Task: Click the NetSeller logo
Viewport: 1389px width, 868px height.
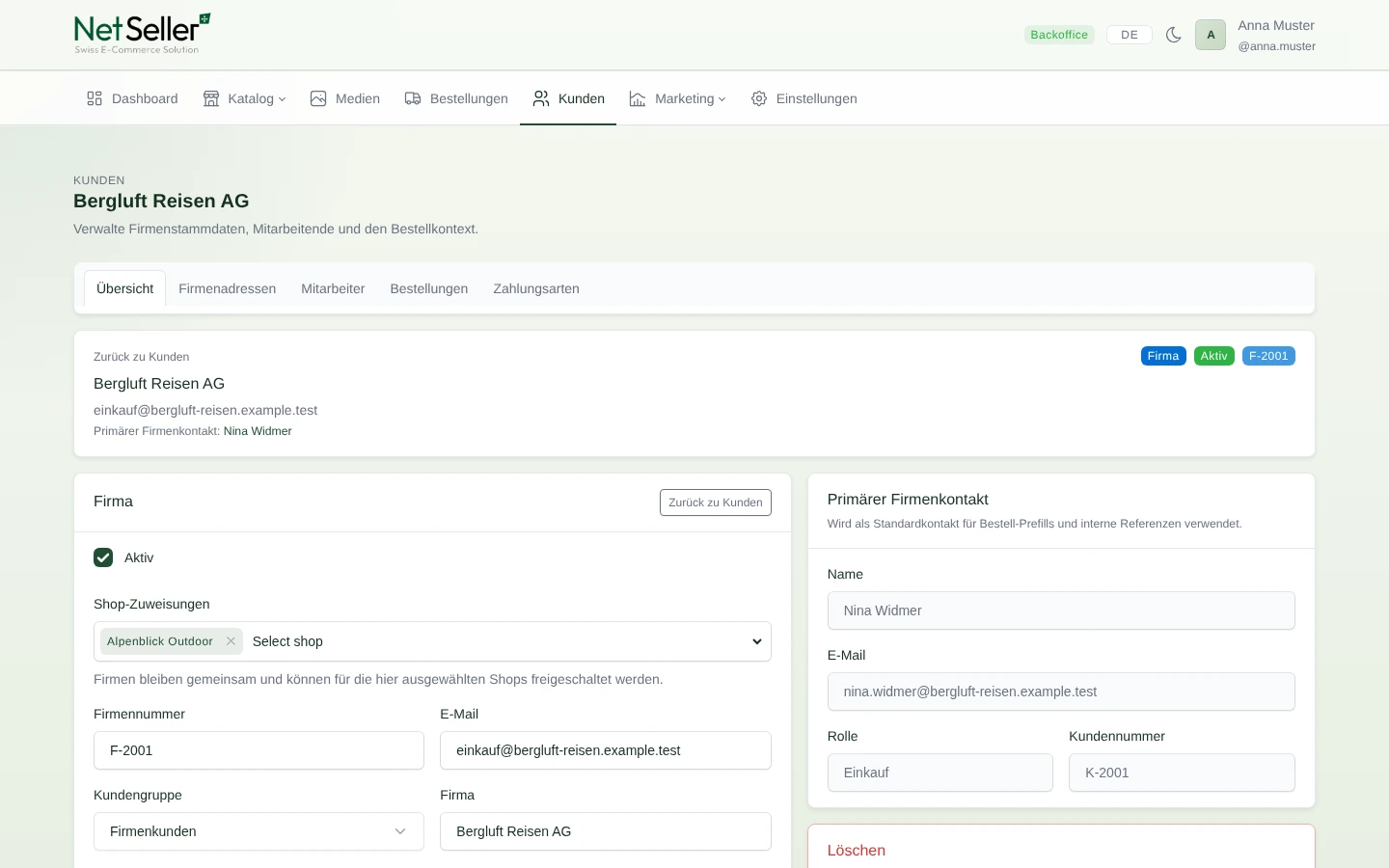Action: [x=143, y=34]
